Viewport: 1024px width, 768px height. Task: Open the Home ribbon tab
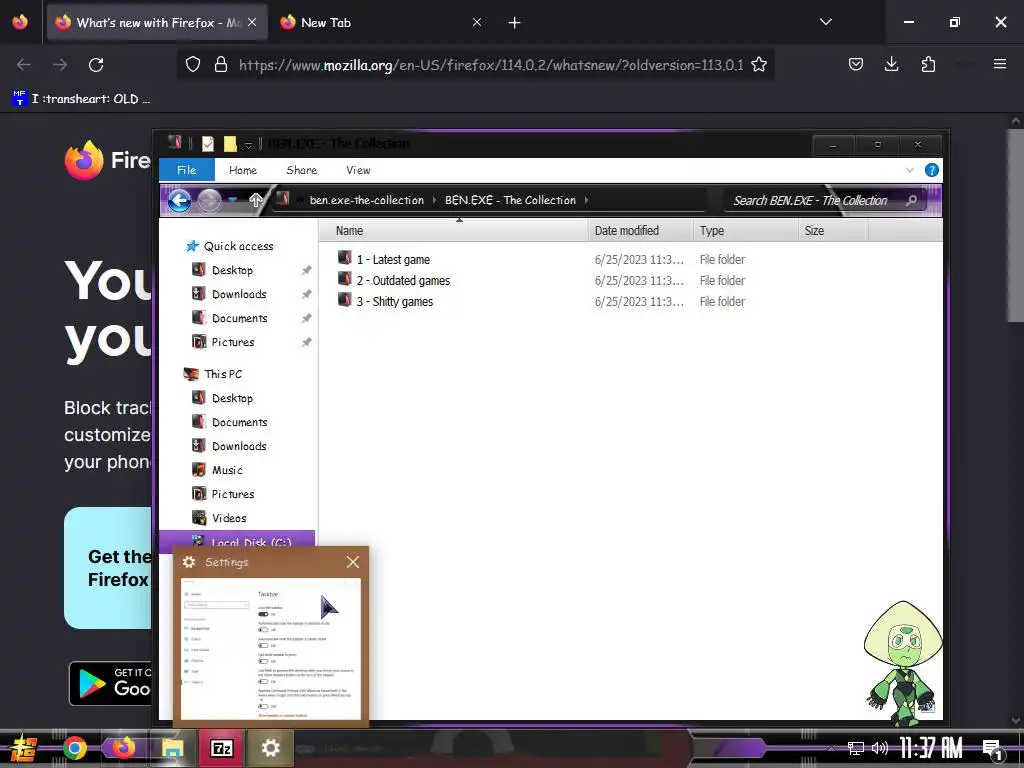point(243,170)
